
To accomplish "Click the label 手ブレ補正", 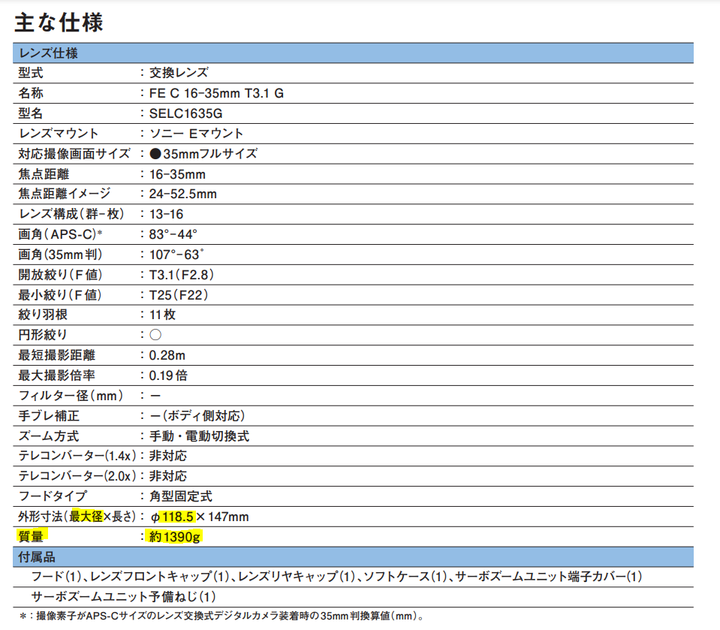I will [x=49, y=416].
